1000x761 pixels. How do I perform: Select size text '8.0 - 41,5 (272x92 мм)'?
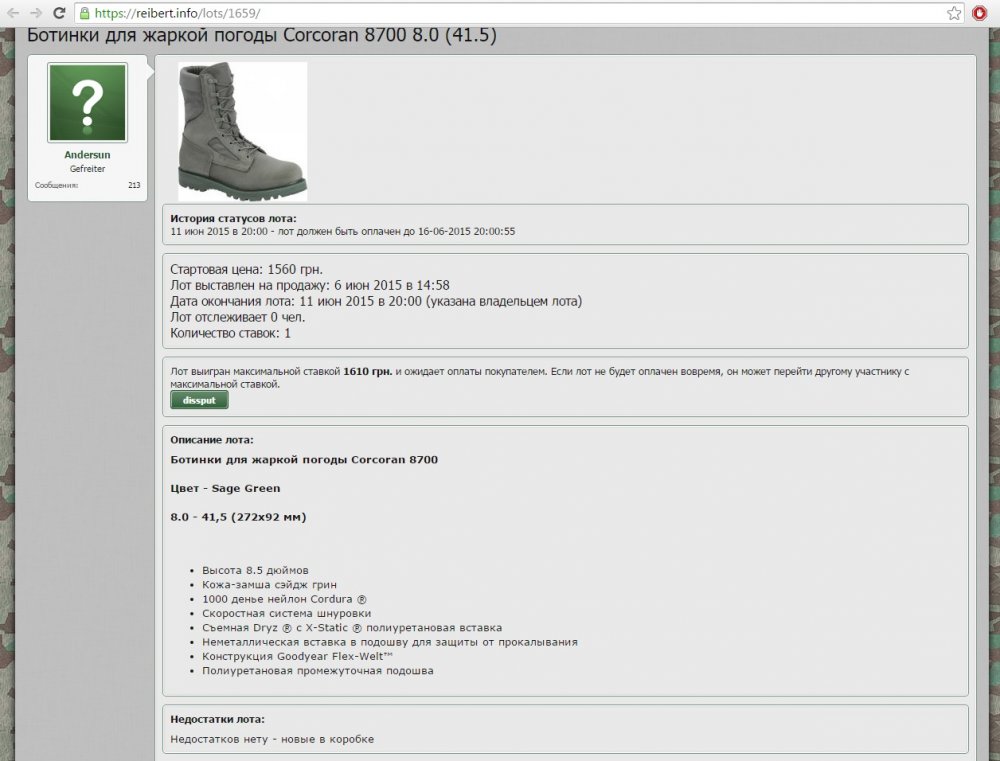tap(239, 517)
